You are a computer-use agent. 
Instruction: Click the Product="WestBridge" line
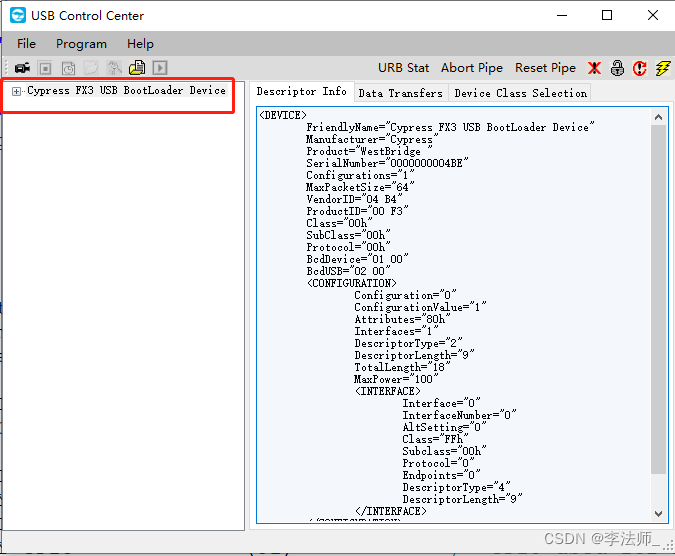tap(369, 151)
